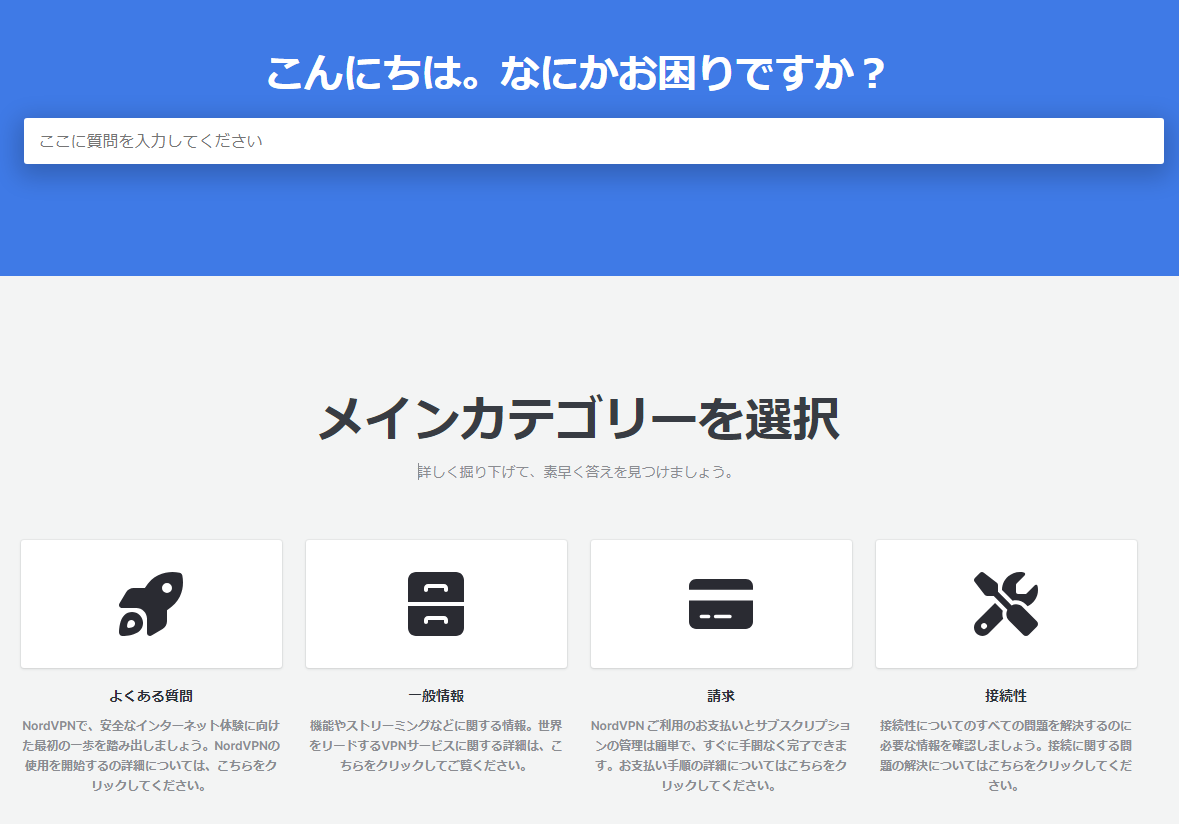The height and width of the screenshot is (824, 1179).
Task: Click the rocket icon for よくある質問
Action: point(151,604)
